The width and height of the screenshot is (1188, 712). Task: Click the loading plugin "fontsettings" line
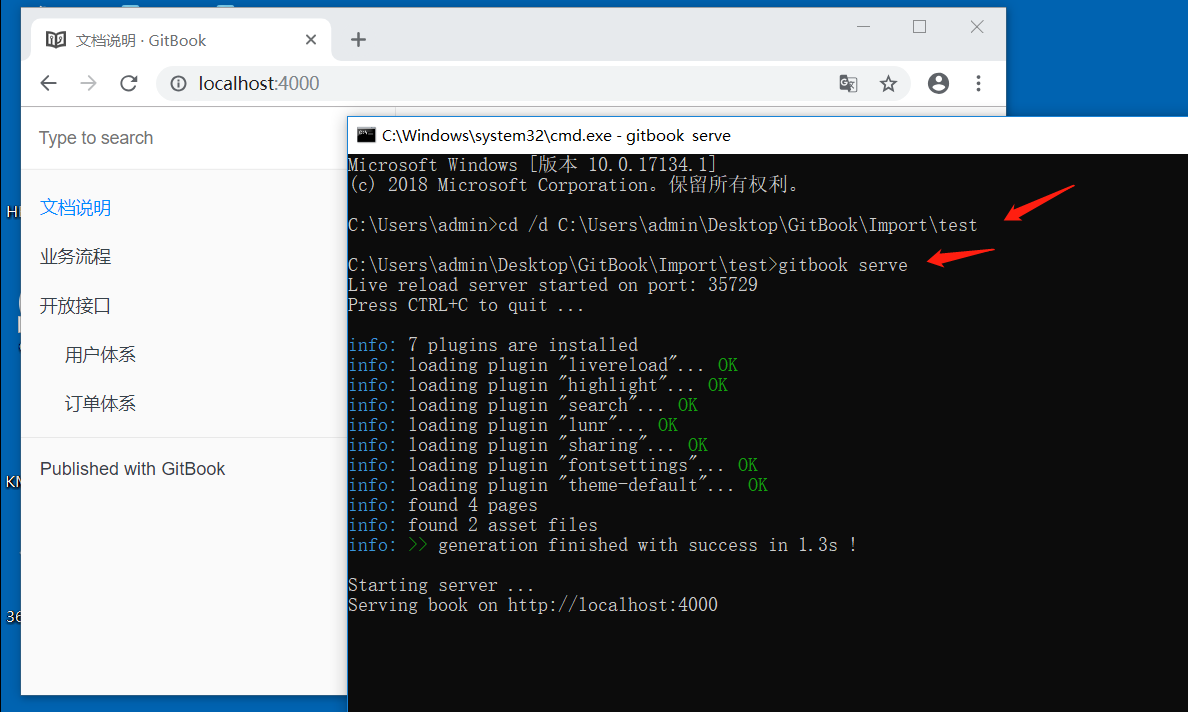tap(553, 465)
